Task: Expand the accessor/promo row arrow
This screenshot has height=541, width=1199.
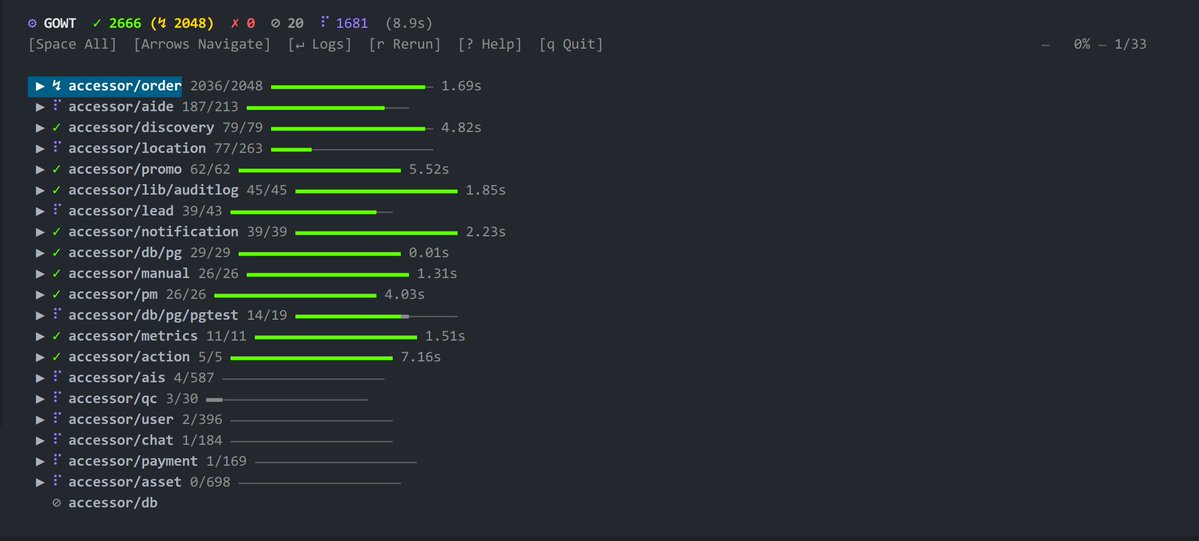Action: (41, 169)
